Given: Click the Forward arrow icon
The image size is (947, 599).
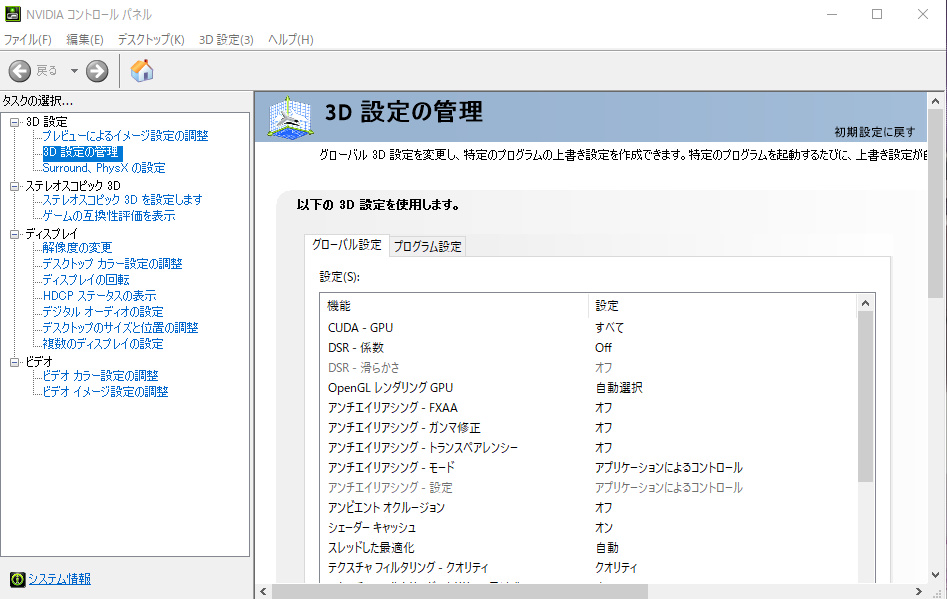Looking at the screenshot, I should (x=97, y=71).
